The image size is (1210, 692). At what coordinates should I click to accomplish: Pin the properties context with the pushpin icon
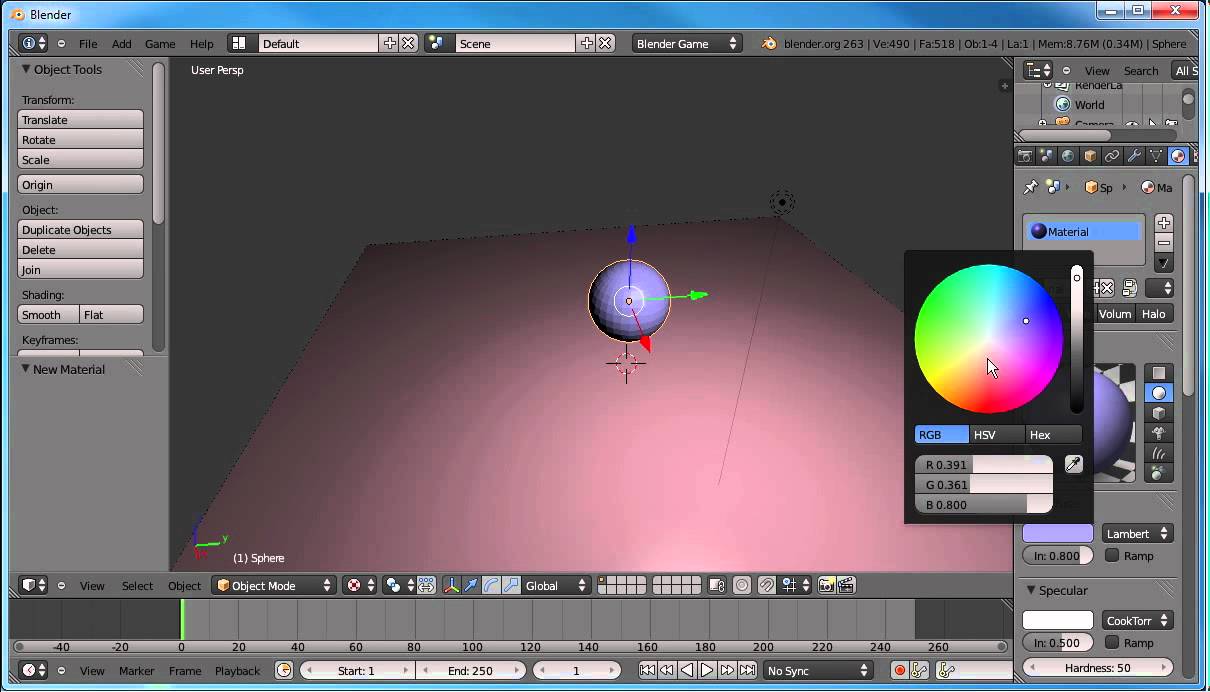pyautogui.click(x=1030, y=187)
